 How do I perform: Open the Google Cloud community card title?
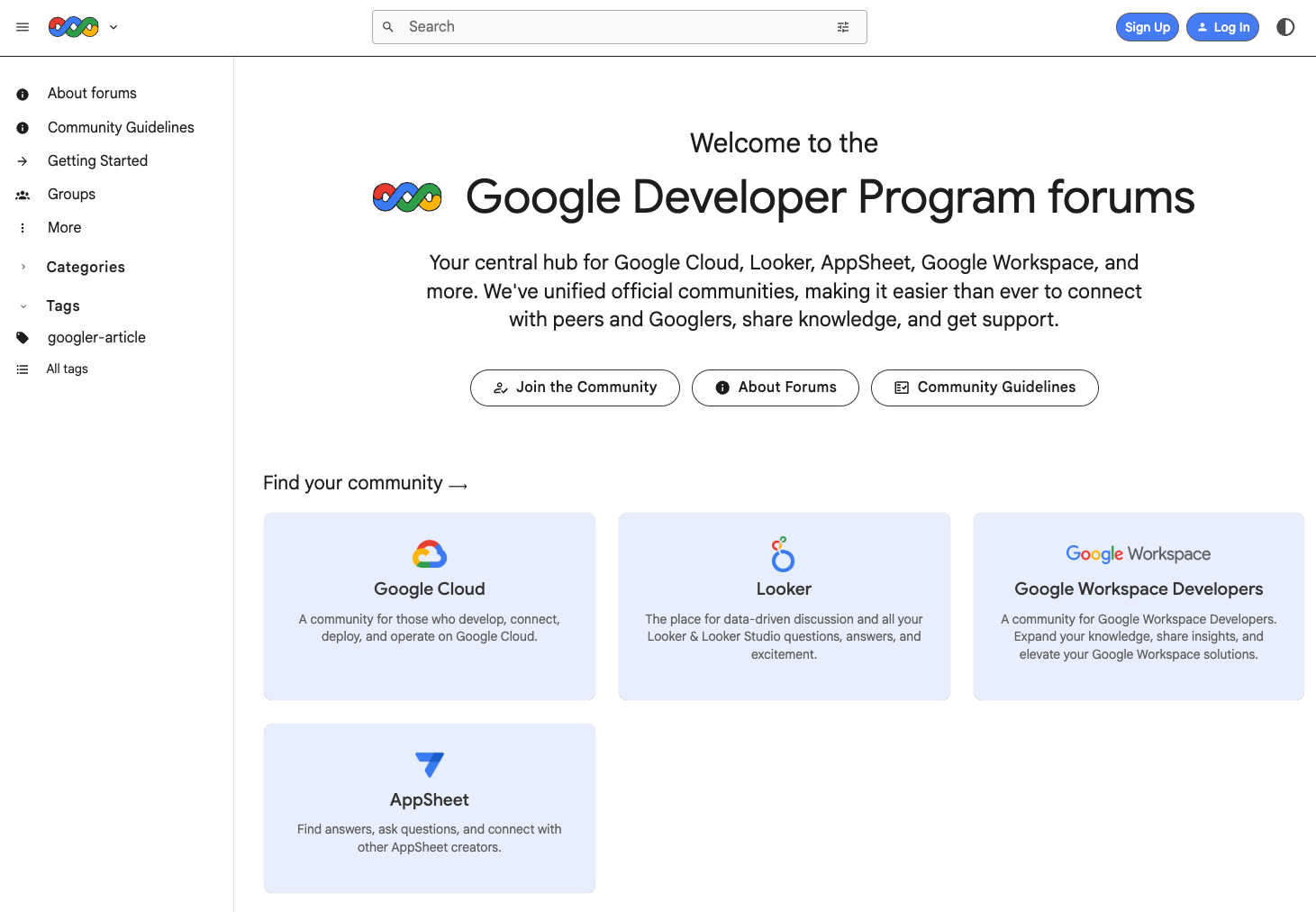click(430, 589)
